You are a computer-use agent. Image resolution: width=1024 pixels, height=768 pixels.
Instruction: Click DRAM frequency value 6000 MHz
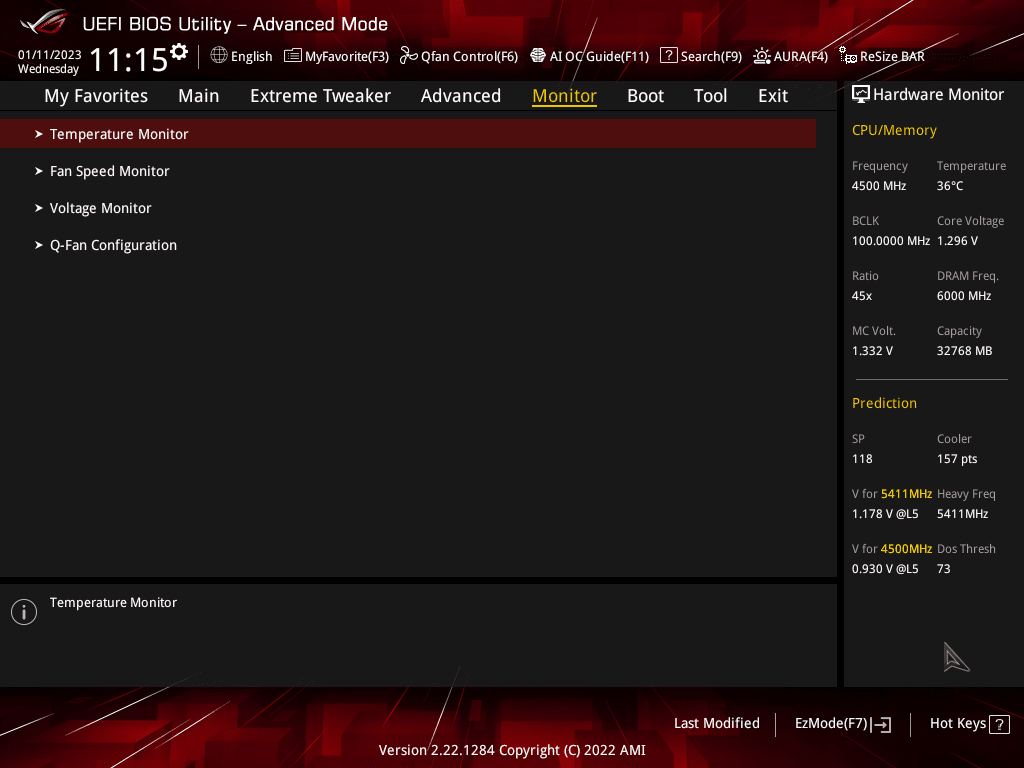[x=964, y=296]
